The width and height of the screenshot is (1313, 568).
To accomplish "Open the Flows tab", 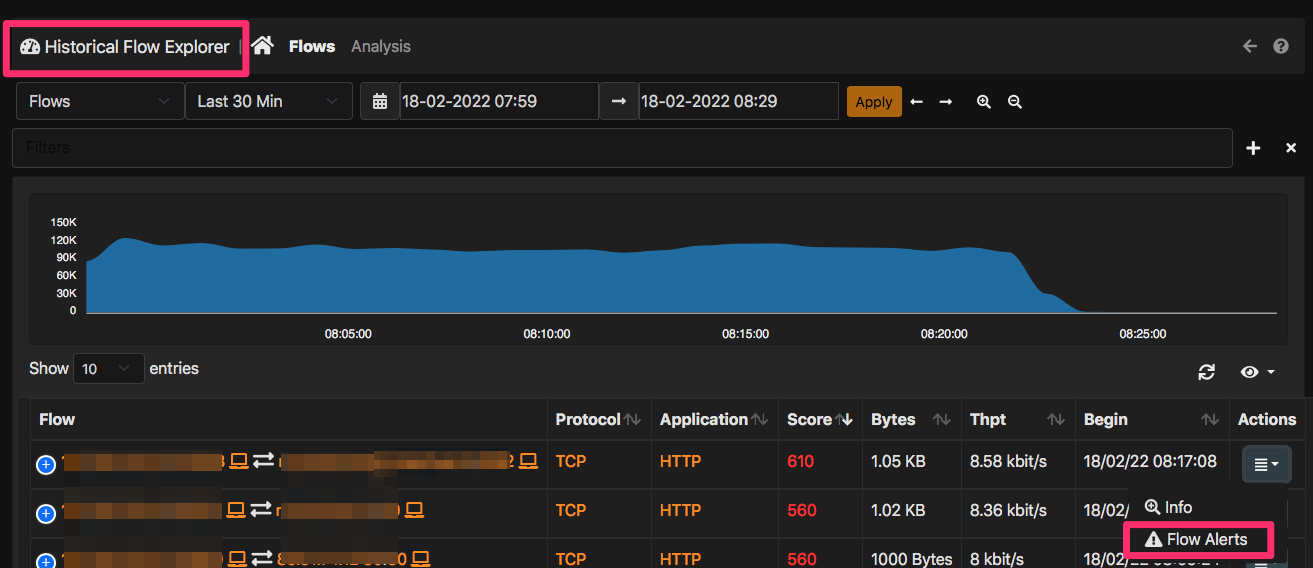I will coord(312,46).
